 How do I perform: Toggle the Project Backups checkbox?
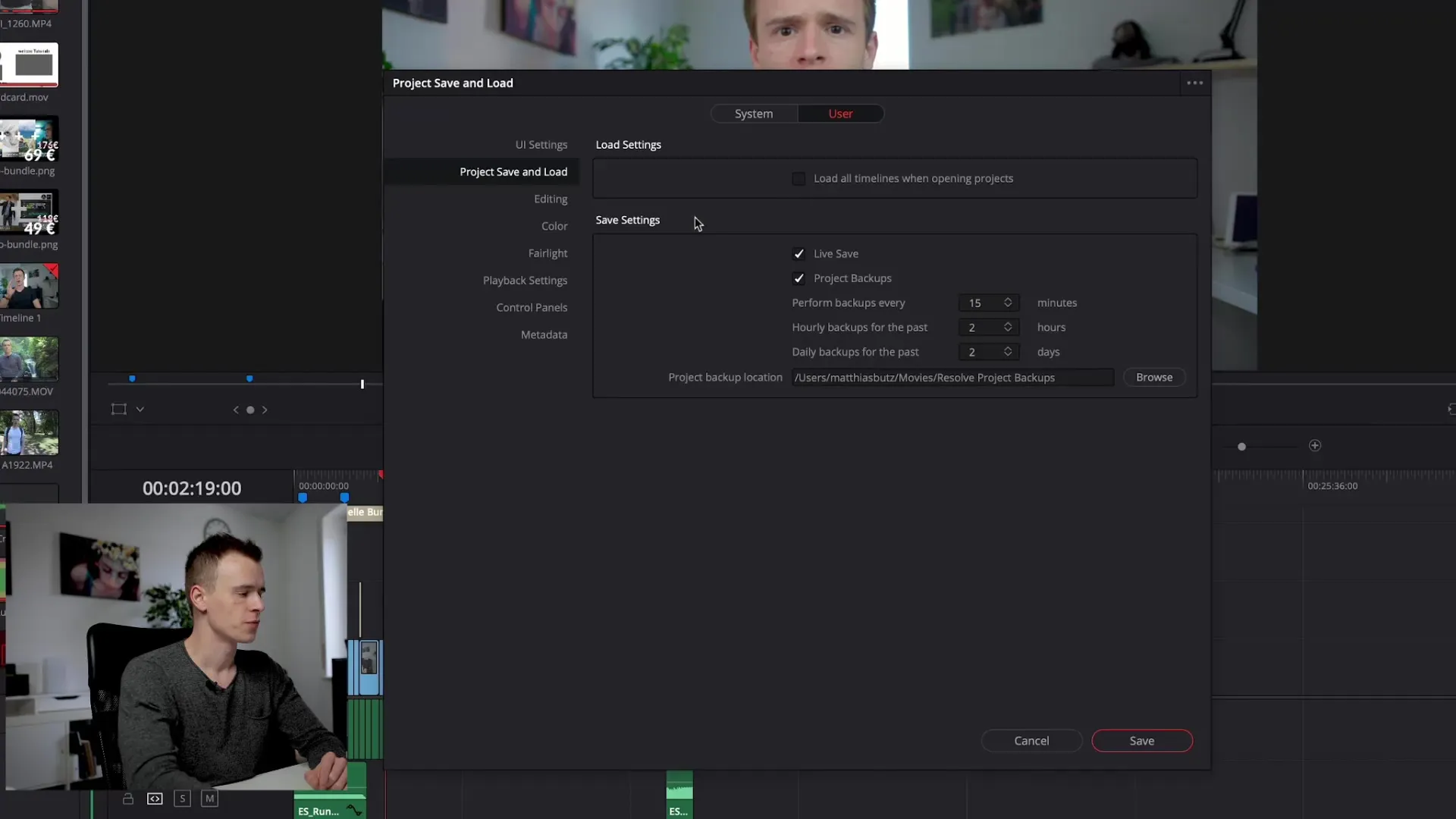pos(799,278)
